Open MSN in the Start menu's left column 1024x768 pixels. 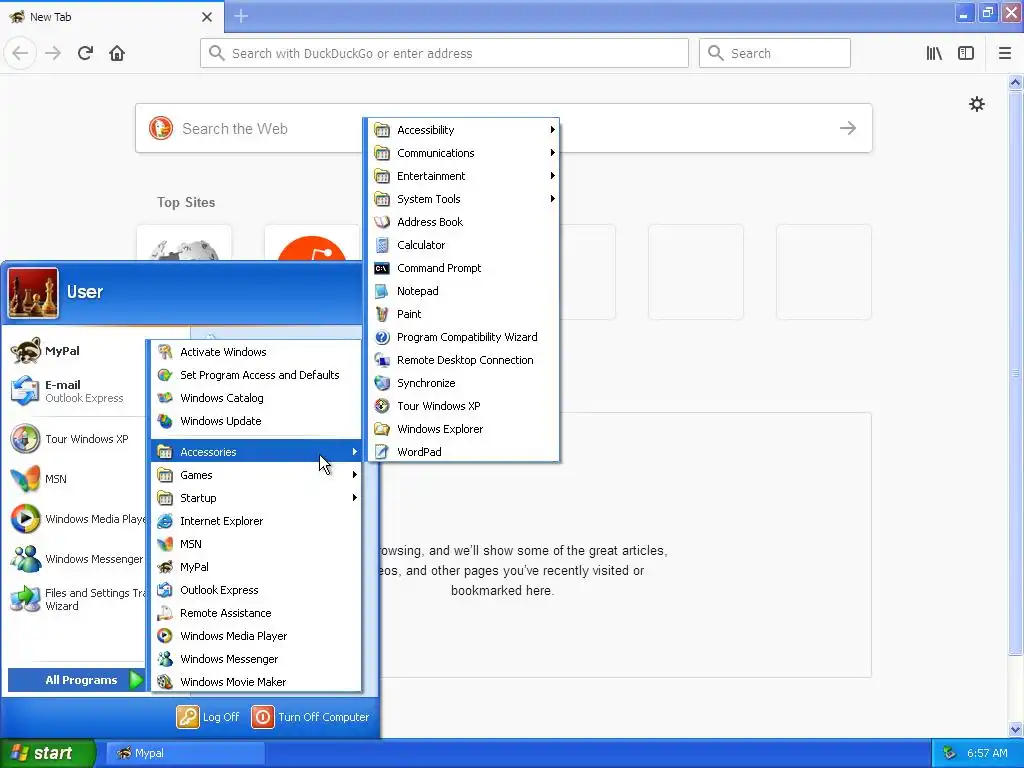tap(76, 479)
